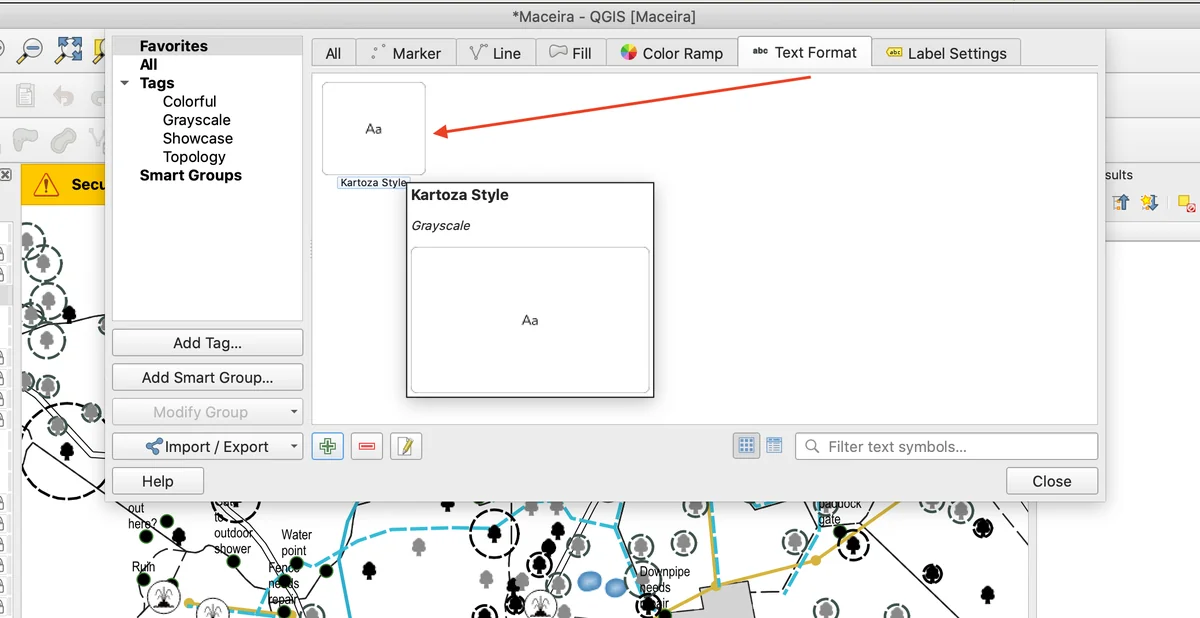This screenshot has width=1200, height=618.
Task: Select the Marker tab
Action: (405, 53)
